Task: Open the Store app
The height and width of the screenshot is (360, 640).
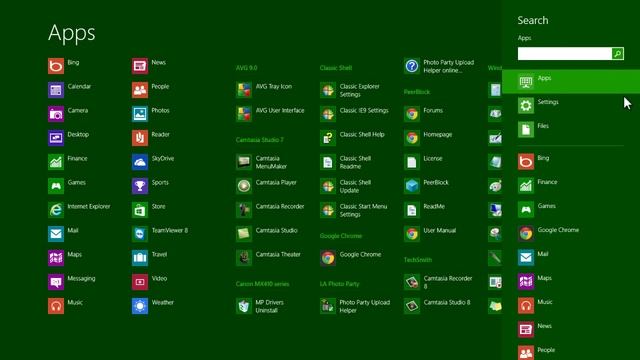Action: (149, 210)
